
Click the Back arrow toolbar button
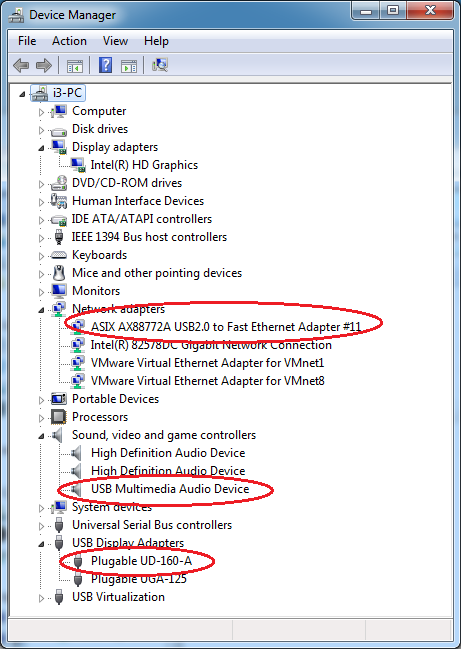pos(21,65)
